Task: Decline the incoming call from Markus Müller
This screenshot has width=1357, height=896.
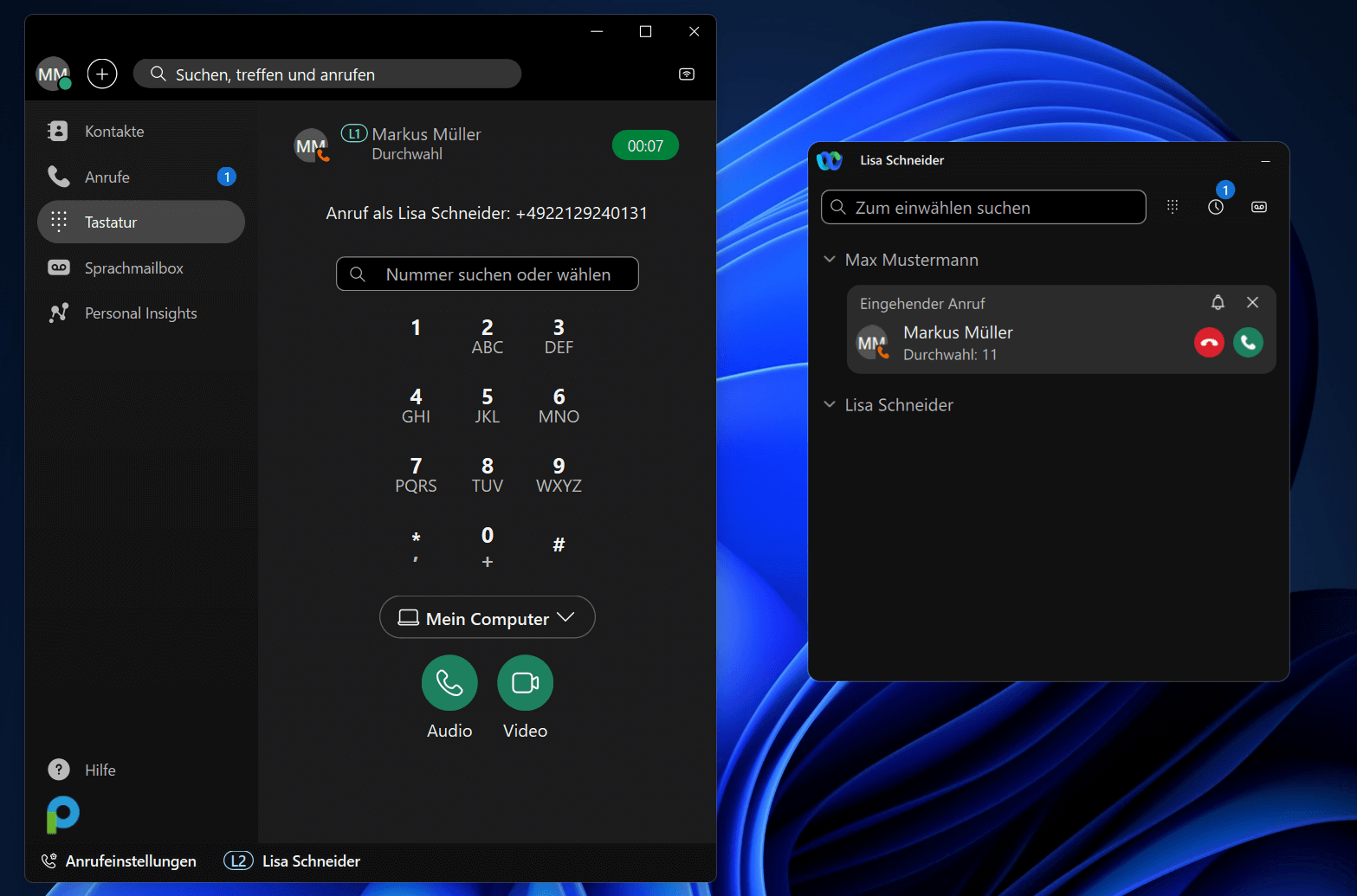Action: coord(1209,343)
